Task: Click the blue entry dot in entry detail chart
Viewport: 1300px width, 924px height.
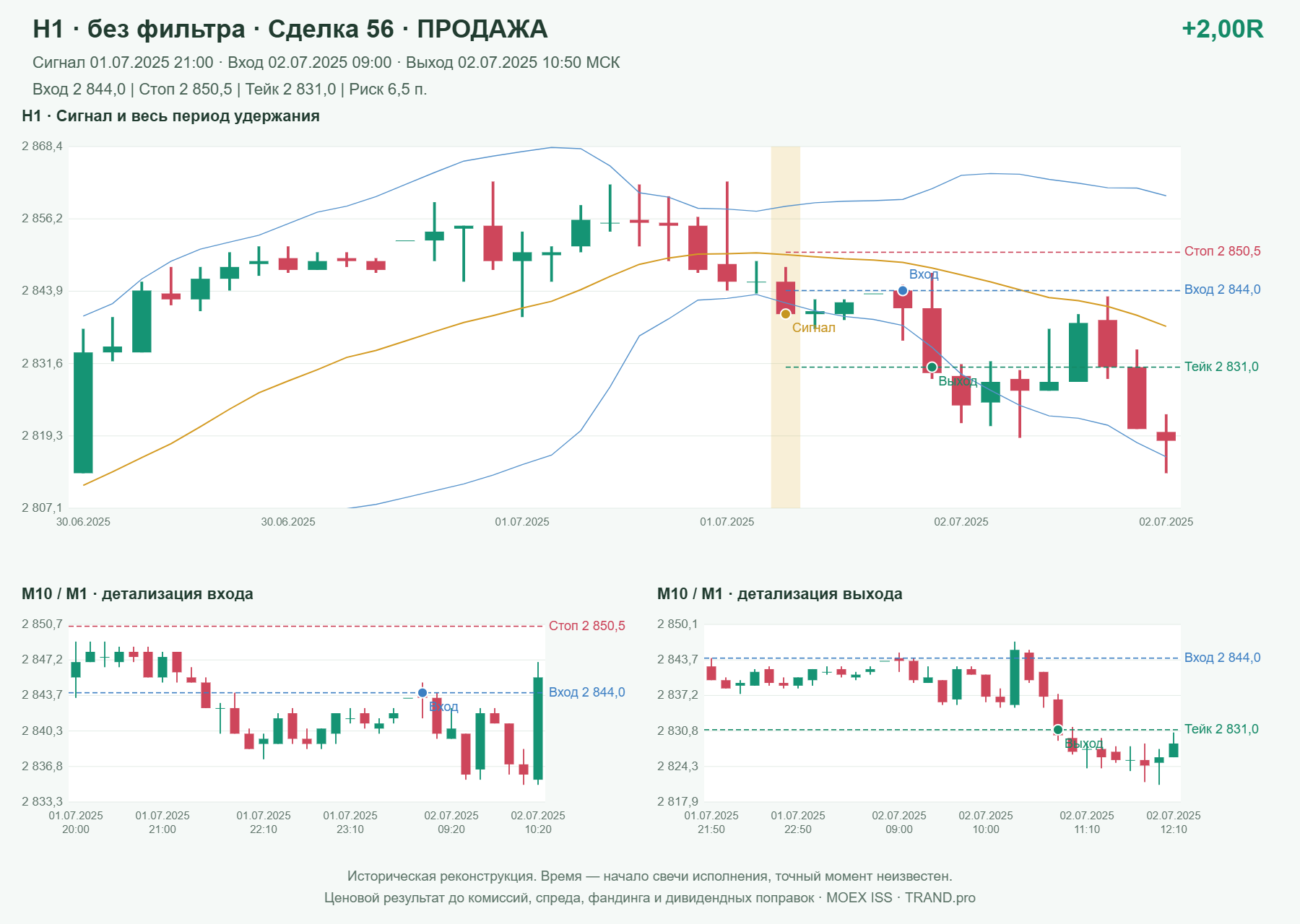Action: point(422,693)
